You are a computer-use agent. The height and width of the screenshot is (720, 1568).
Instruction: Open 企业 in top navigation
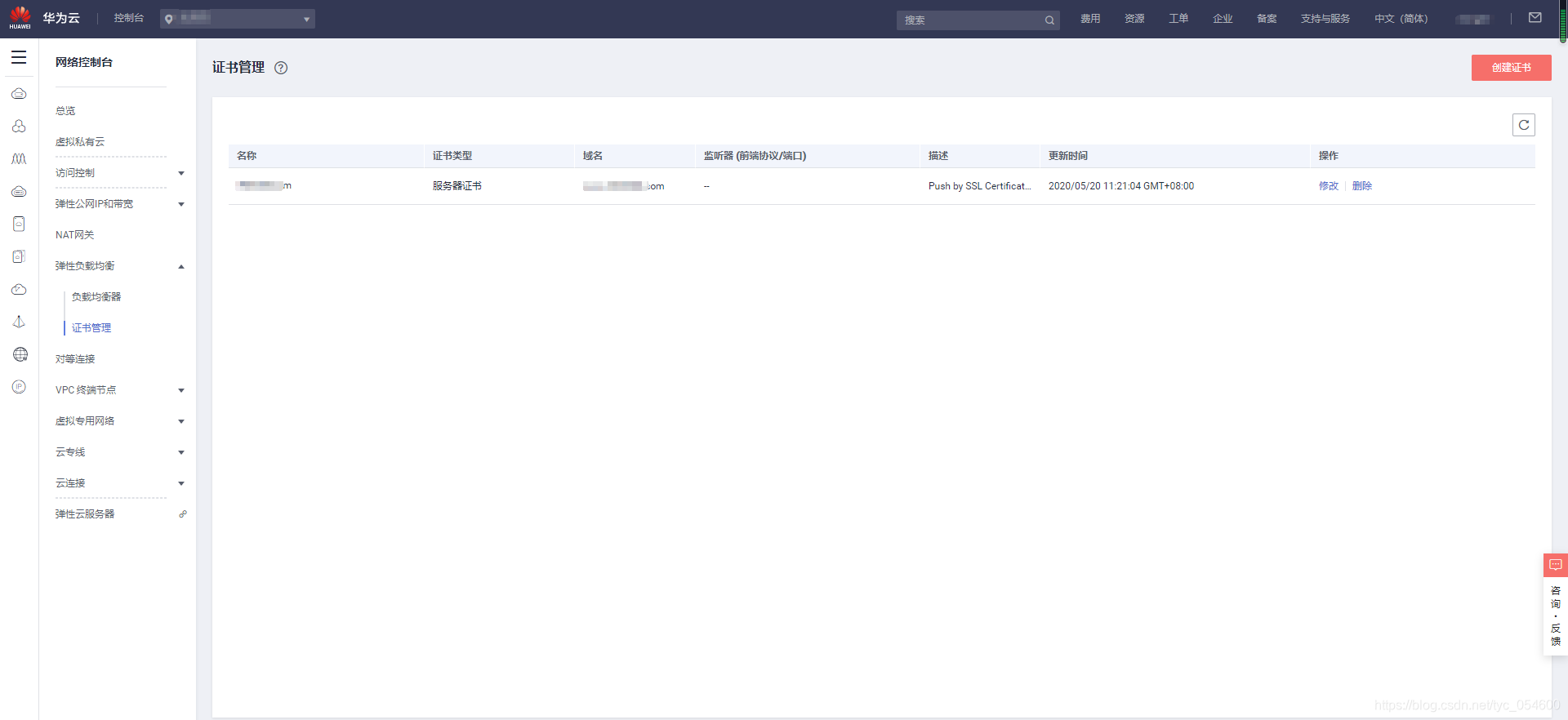click(x=1223, y=19)
